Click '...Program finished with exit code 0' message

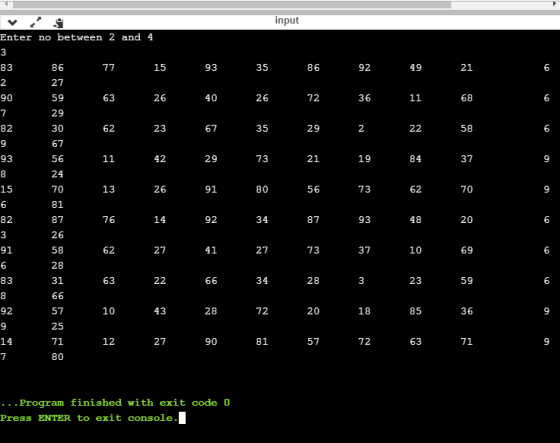coord(115,403)
